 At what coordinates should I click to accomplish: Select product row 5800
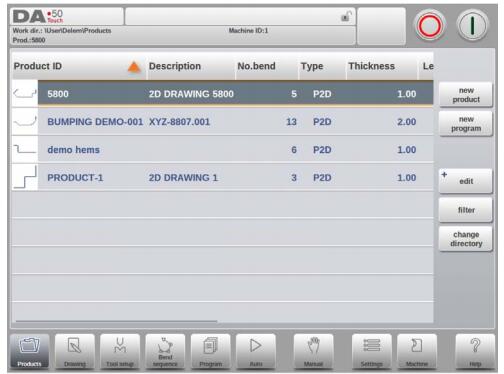tap(223, 94)
